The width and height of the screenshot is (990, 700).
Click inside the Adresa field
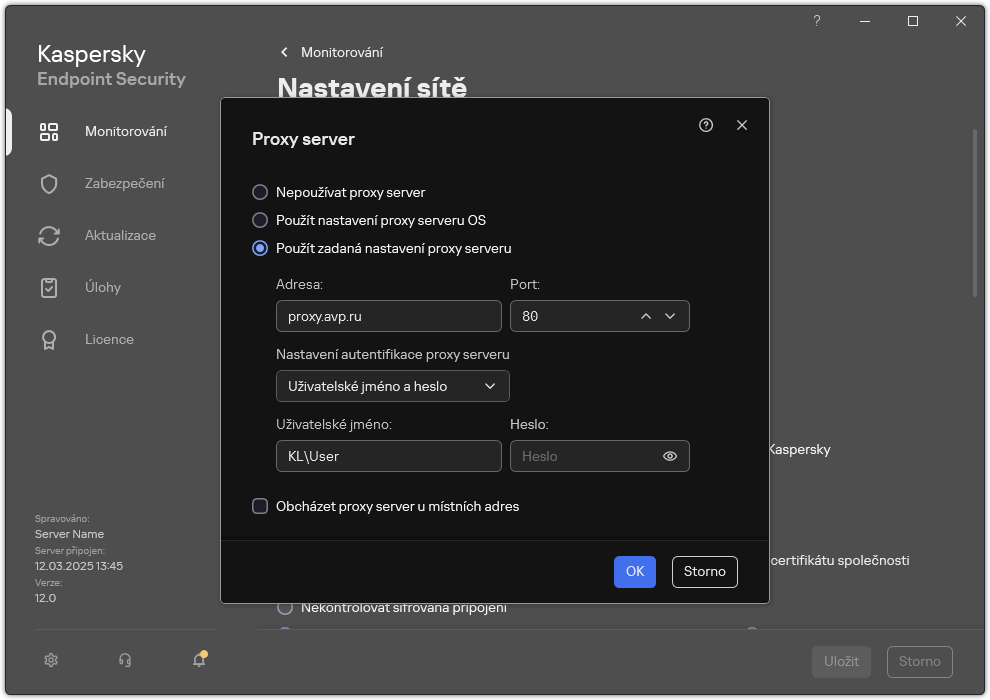coord(388,316)
